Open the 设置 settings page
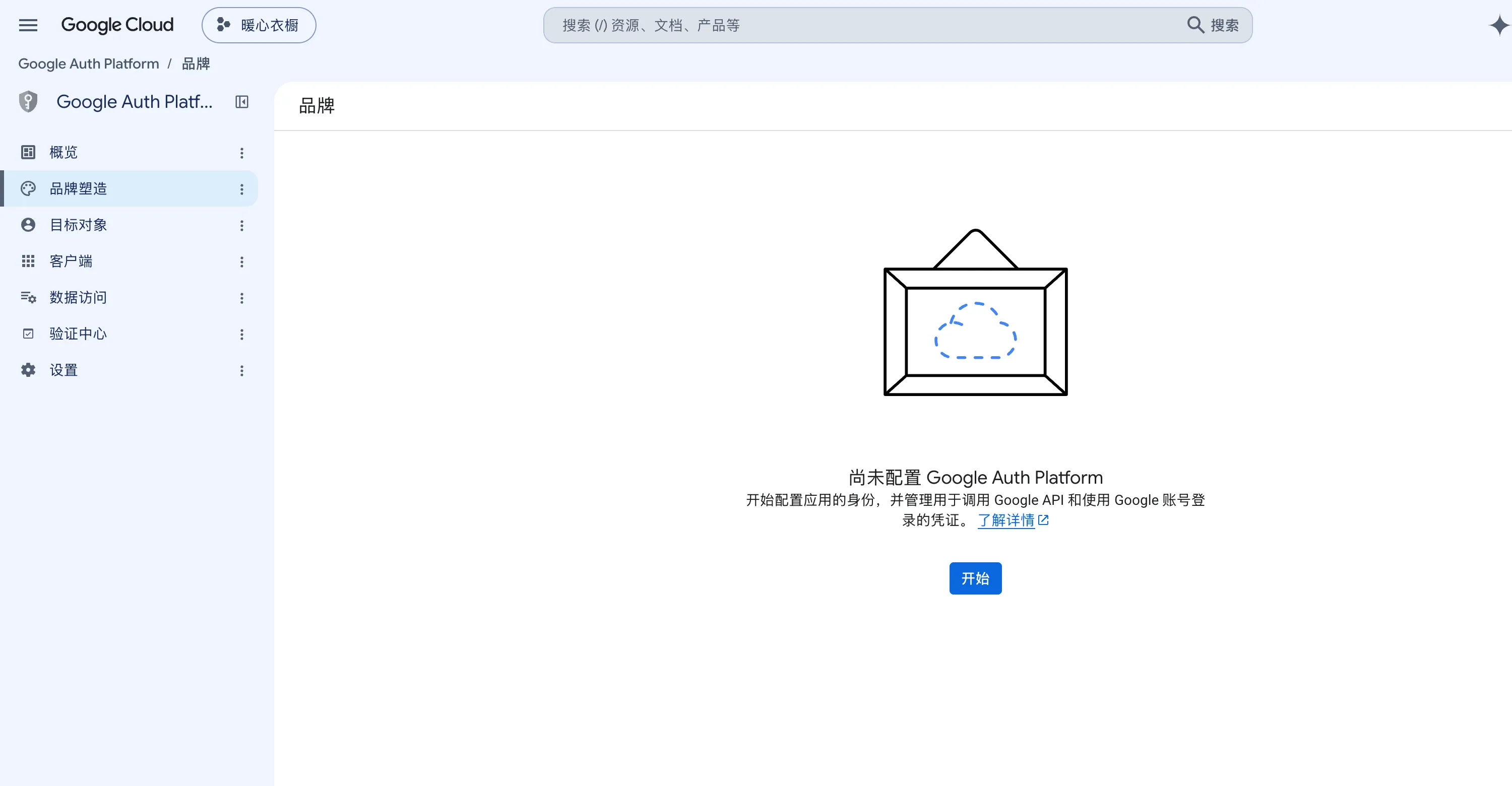 pos(129,371)
